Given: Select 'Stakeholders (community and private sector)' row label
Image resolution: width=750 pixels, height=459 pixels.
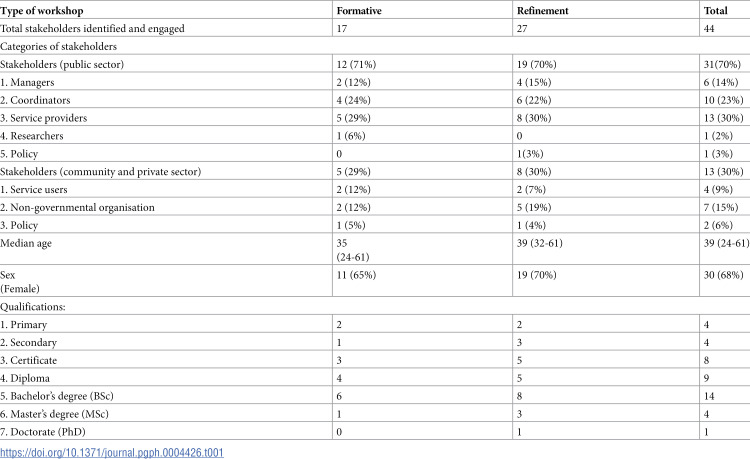Looking at the screenshot, I should (x=100, y=172).
